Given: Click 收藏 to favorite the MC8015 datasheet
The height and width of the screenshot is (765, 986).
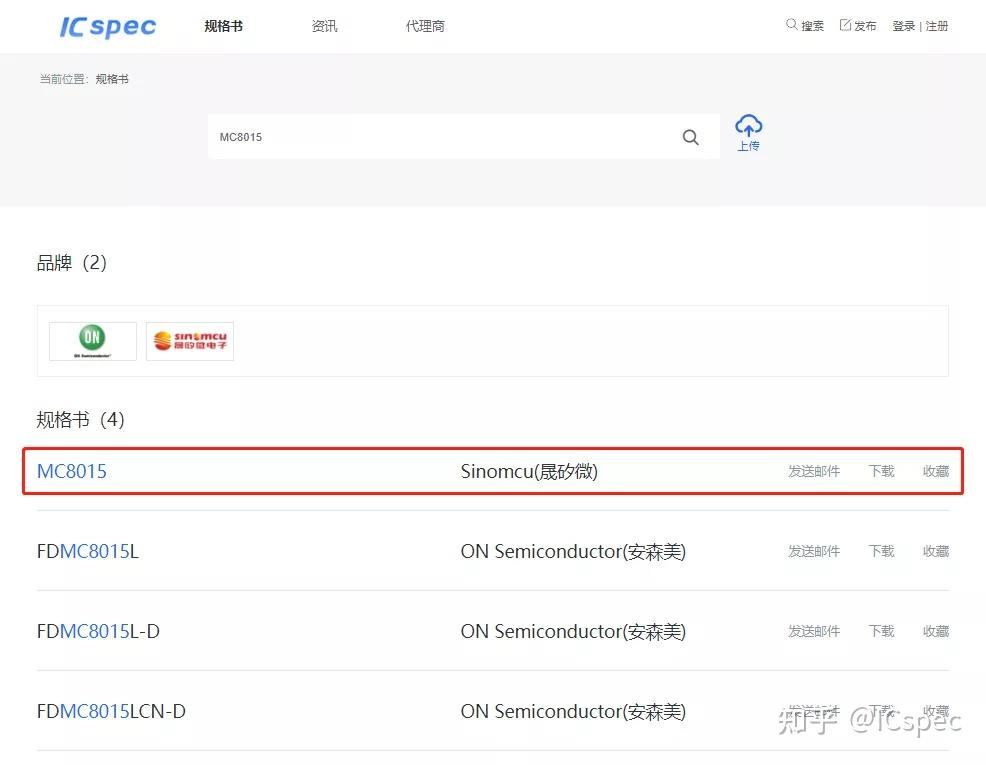Looking at the screenshot, I should pyautogui.click(x=935, y=471).
